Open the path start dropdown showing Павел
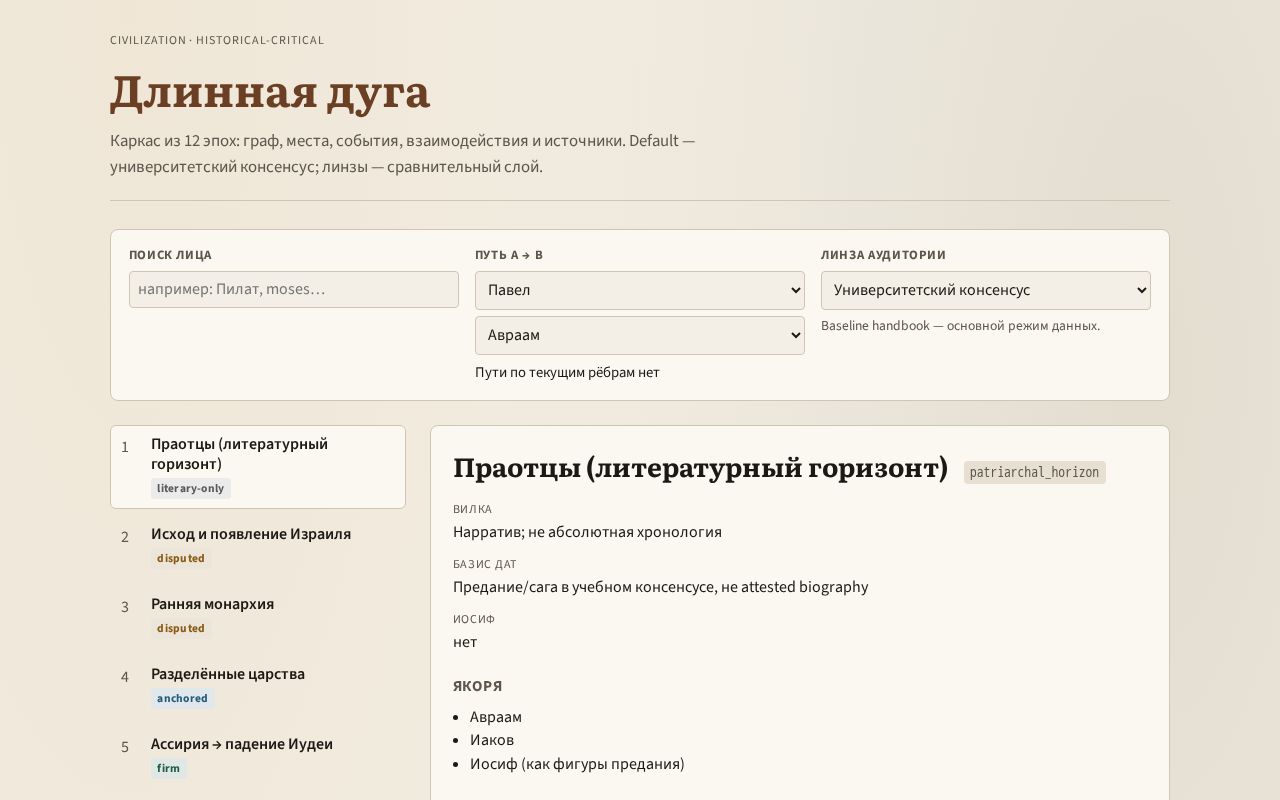The image size is (1280, 800). tap(640, 290)
